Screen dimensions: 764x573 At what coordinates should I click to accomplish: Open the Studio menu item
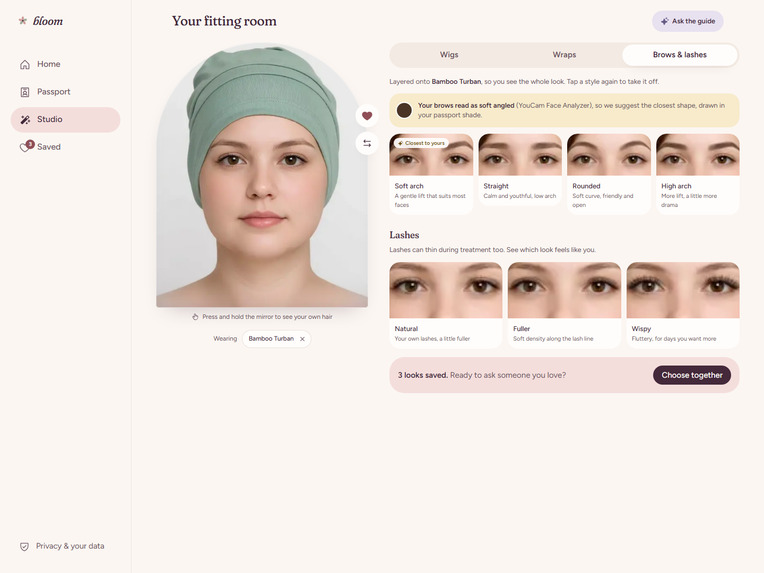point(65,119)
